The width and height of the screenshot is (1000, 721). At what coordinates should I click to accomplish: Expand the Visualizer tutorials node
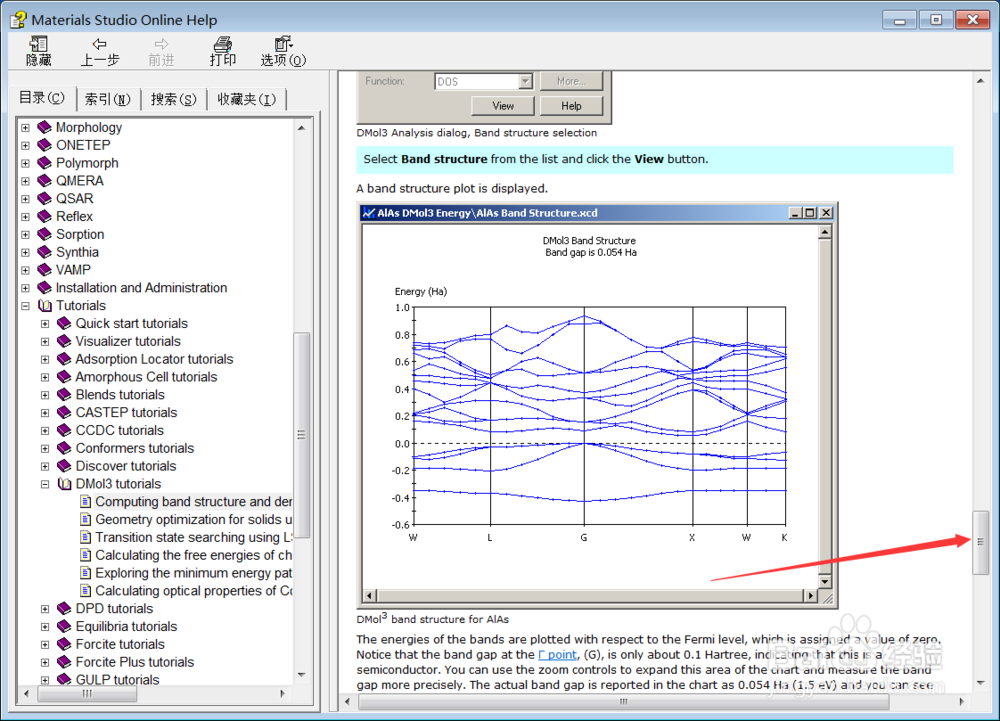pos(45,342)
